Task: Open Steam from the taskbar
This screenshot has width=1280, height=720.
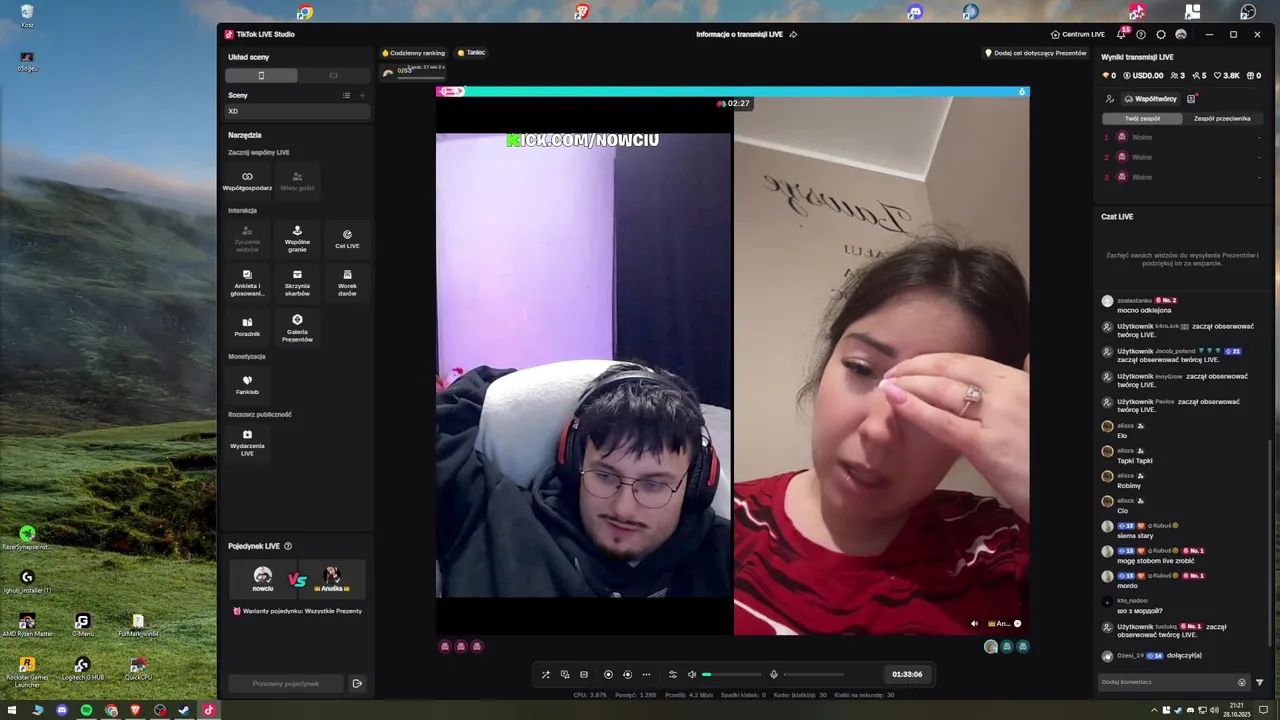Action: pyautogui.click(x=184, y=710)
